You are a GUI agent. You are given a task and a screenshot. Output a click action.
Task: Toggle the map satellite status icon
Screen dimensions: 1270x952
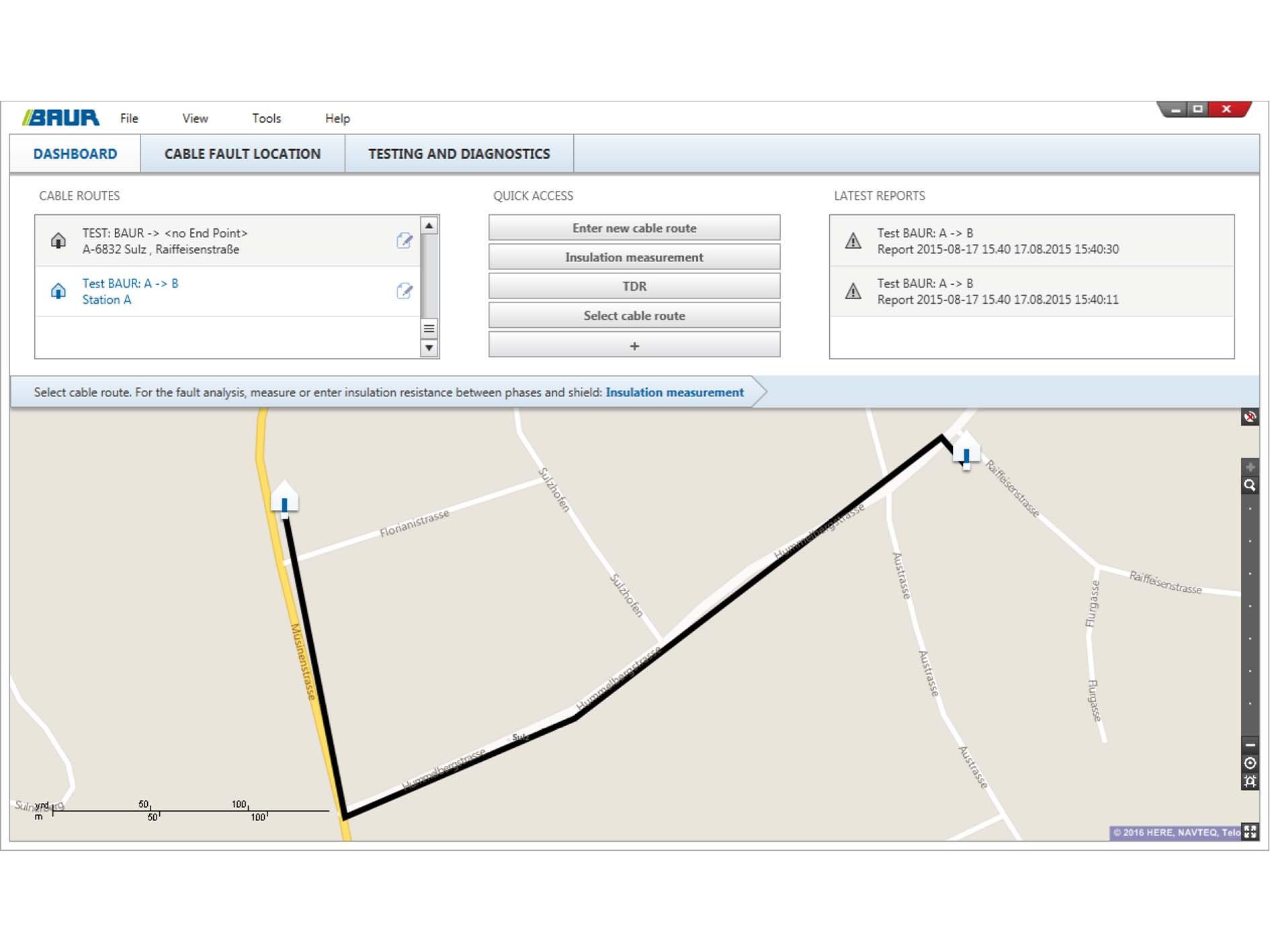[x=1250, y=417]
